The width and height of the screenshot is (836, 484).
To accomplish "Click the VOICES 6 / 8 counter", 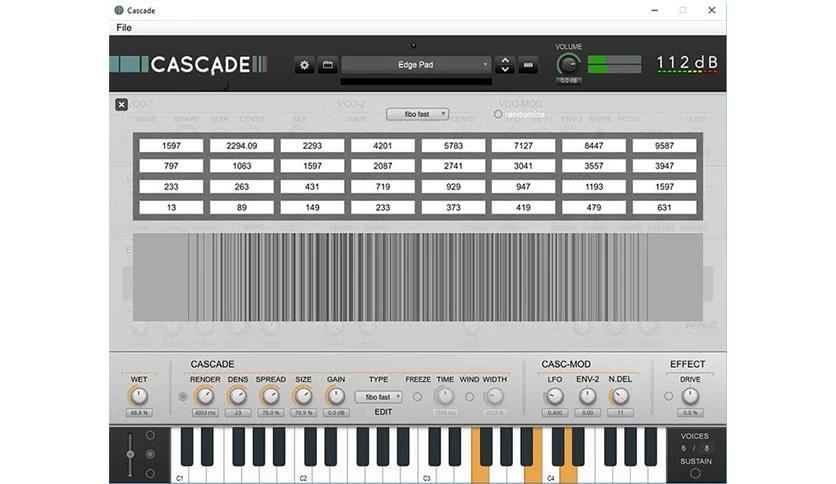I will [695, 448].
